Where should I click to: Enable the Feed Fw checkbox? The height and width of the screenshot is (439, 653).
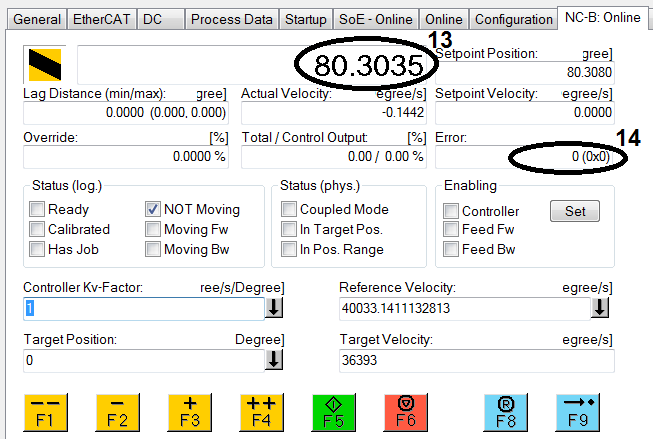pyautogui.click(x=451, y=229)
